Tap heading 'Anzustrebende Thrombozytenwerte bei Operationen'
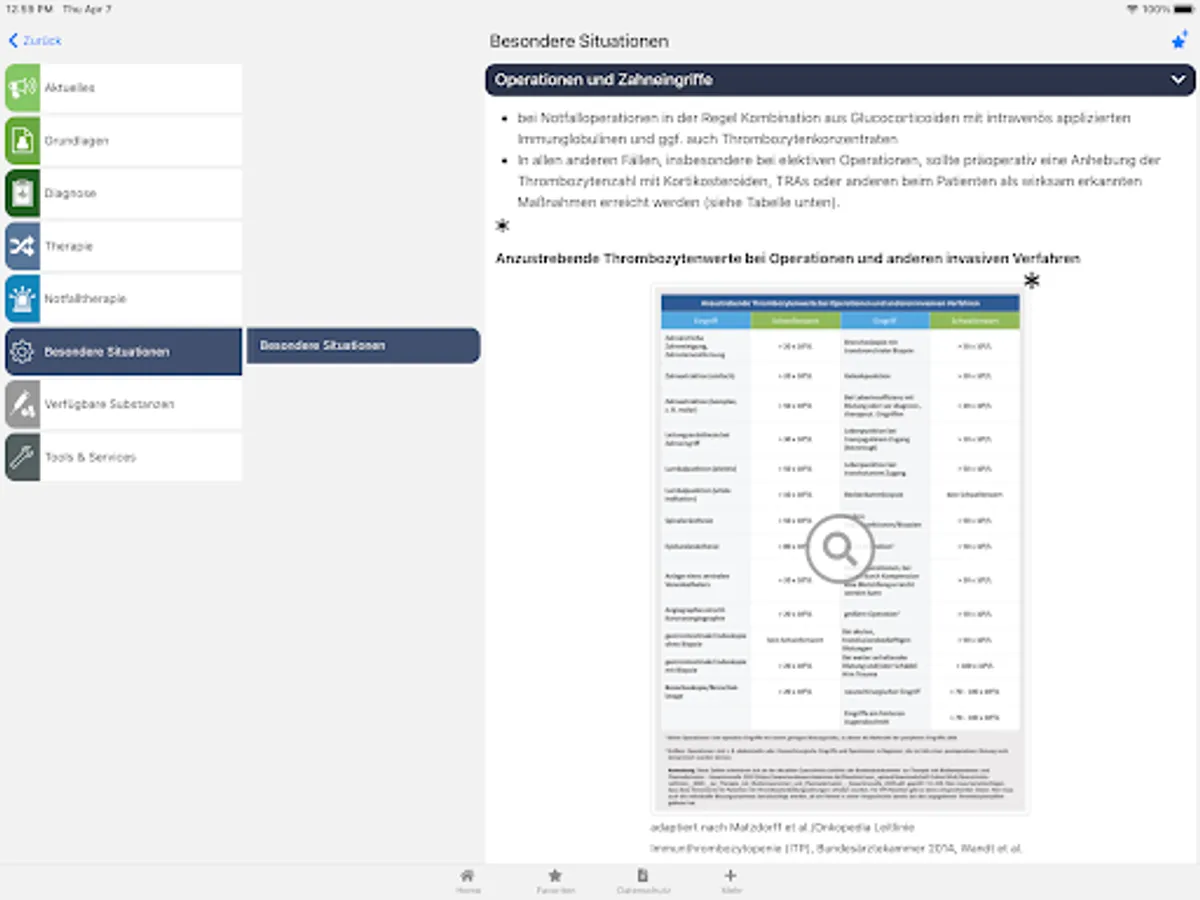The height and width of the screenshot is (900, 1200). tap(788, 258)
